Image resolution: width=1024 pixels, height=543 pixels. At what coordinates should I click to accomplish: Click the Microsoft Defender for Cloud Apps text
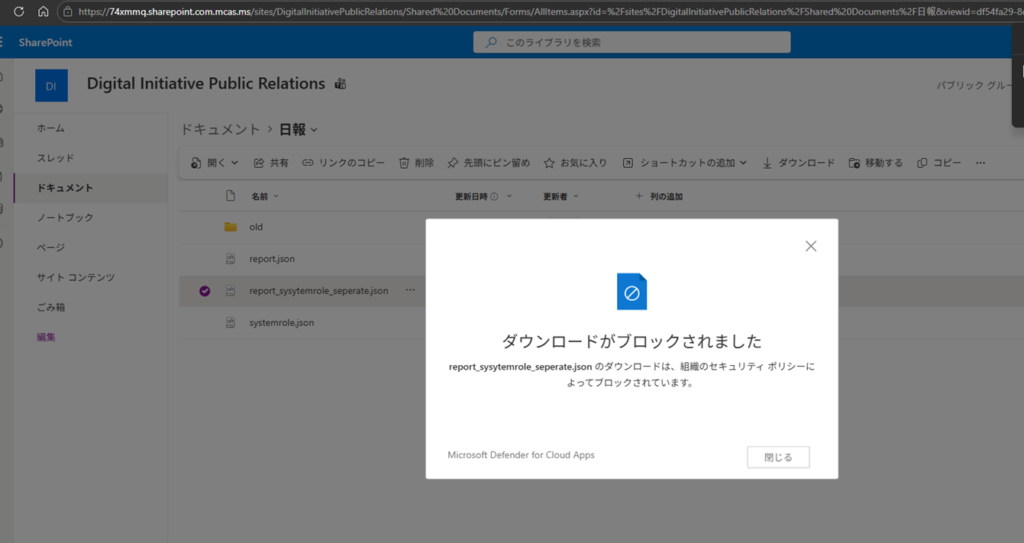[x=521, y=455]
